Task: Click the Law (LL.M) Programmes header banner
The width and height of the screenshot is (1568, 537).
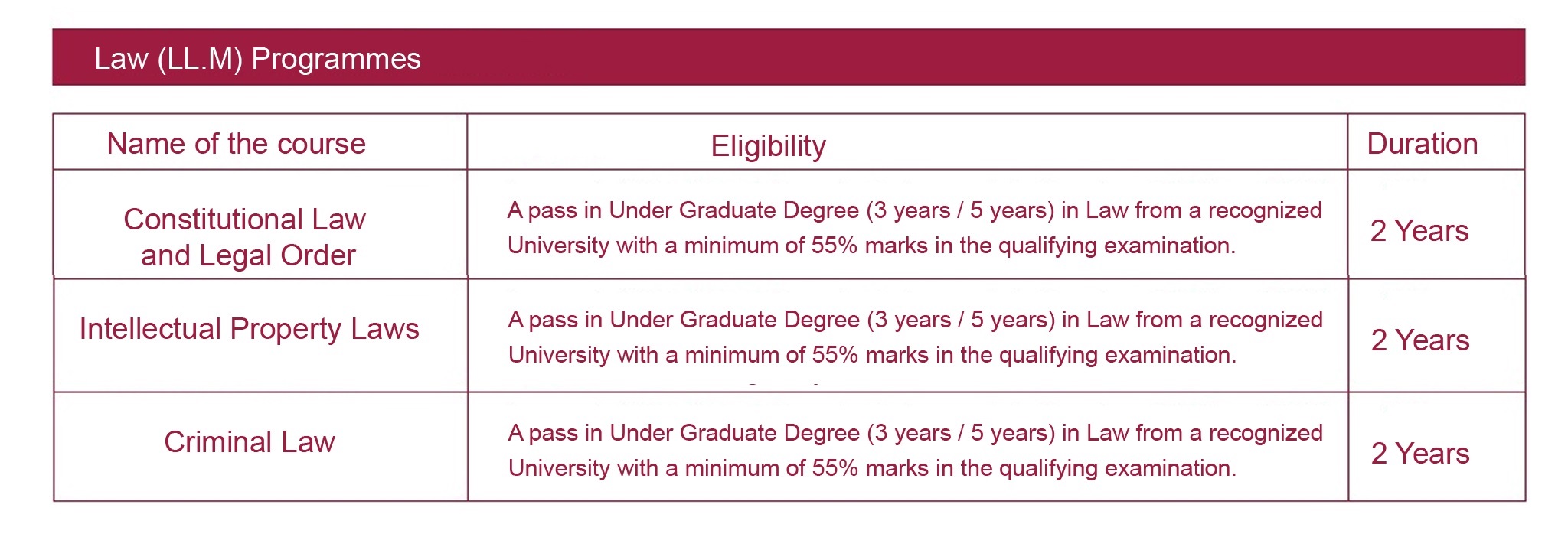Action: pyautogui.click(x=789, y=57)
